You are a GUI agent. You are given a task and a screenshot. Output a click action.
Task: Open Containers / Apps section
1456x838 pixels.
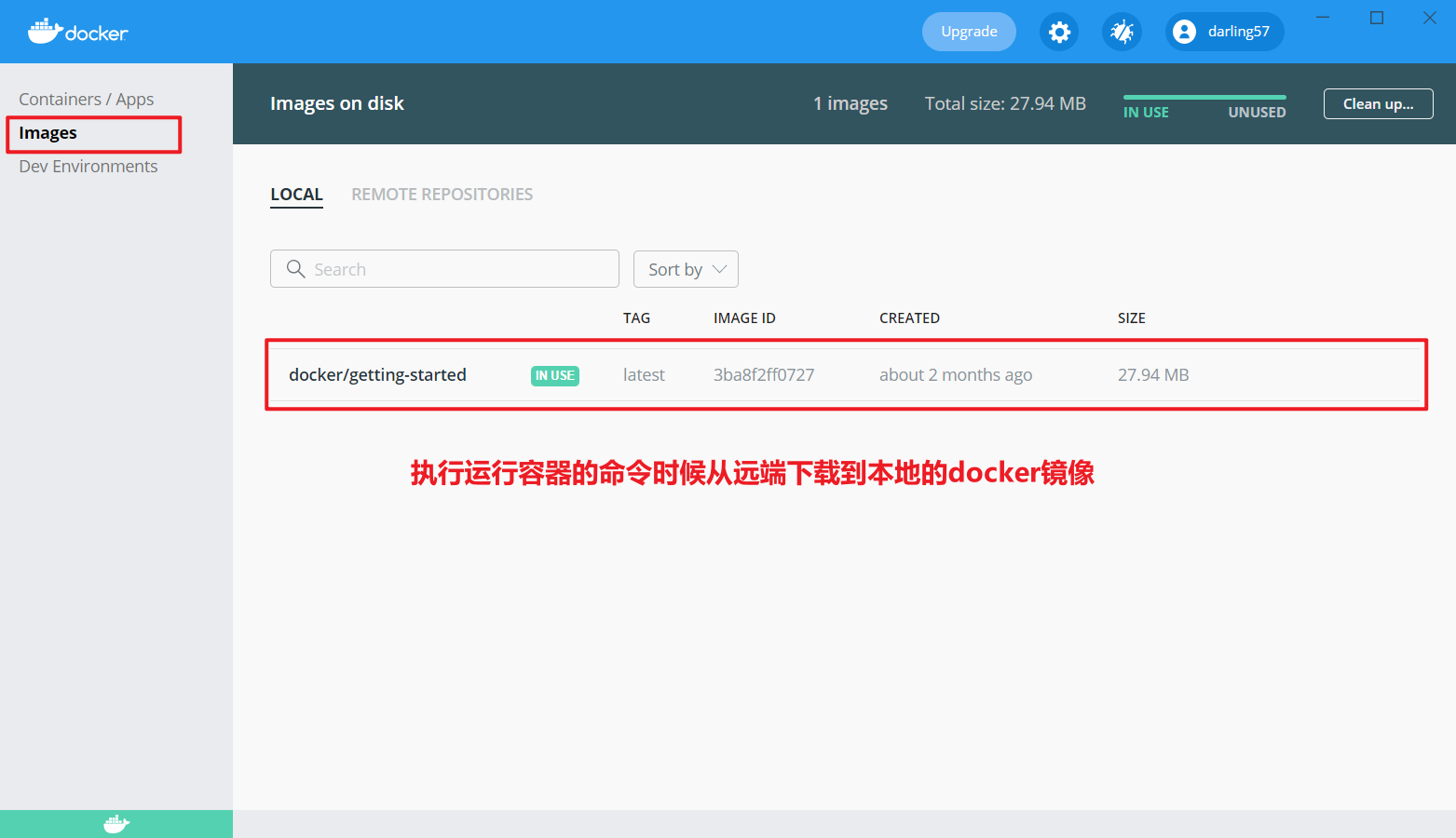pyautogui.click(x=87, y=99)
